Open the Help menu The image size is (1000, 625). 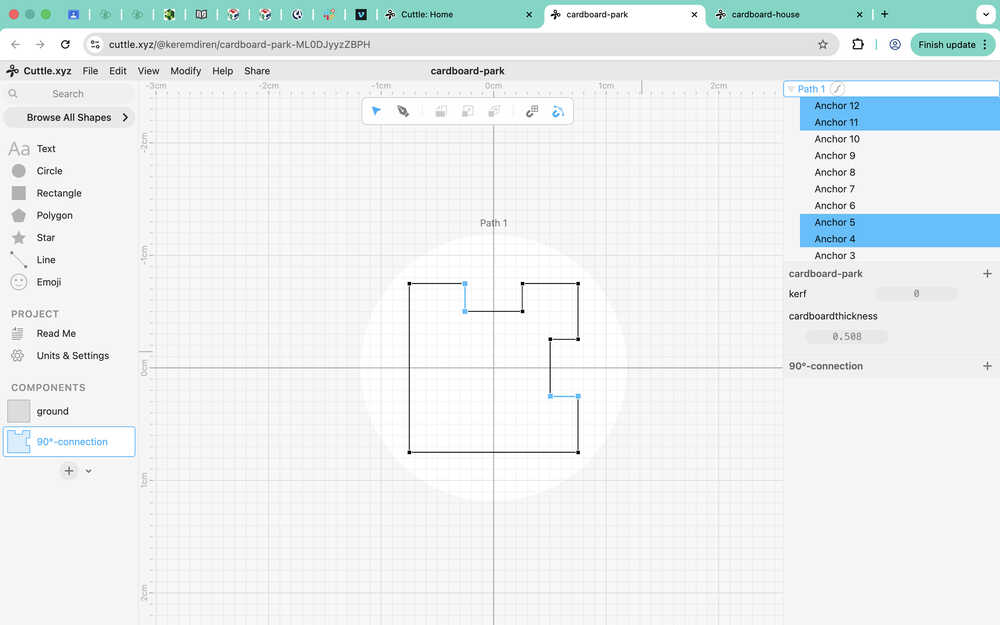pyautogui.click(x=223, y=71)
